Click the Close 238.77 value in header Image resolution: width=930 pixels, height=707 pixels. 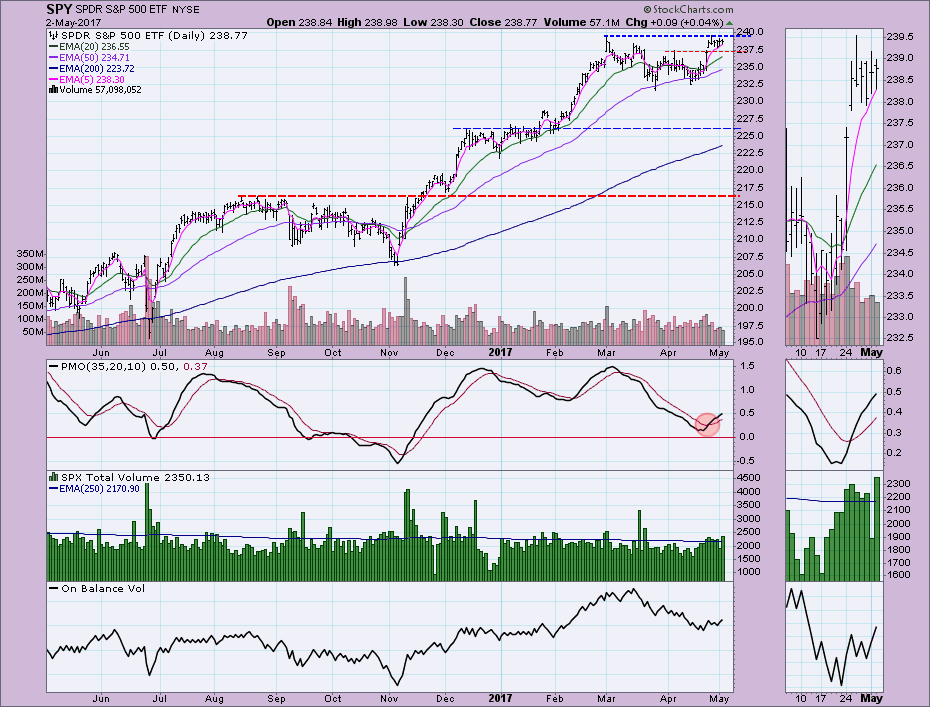[503, 23]
